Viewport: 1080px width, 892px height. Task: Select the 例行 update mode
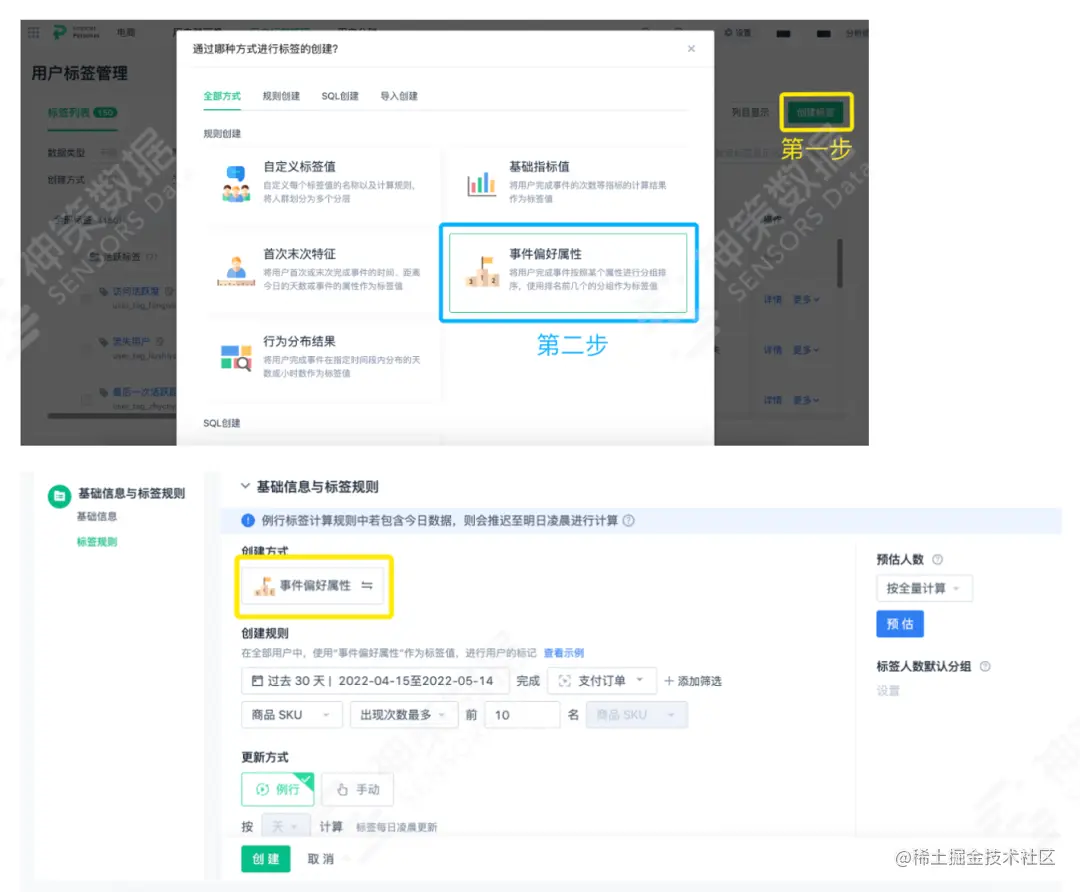(x=278, y=789)
